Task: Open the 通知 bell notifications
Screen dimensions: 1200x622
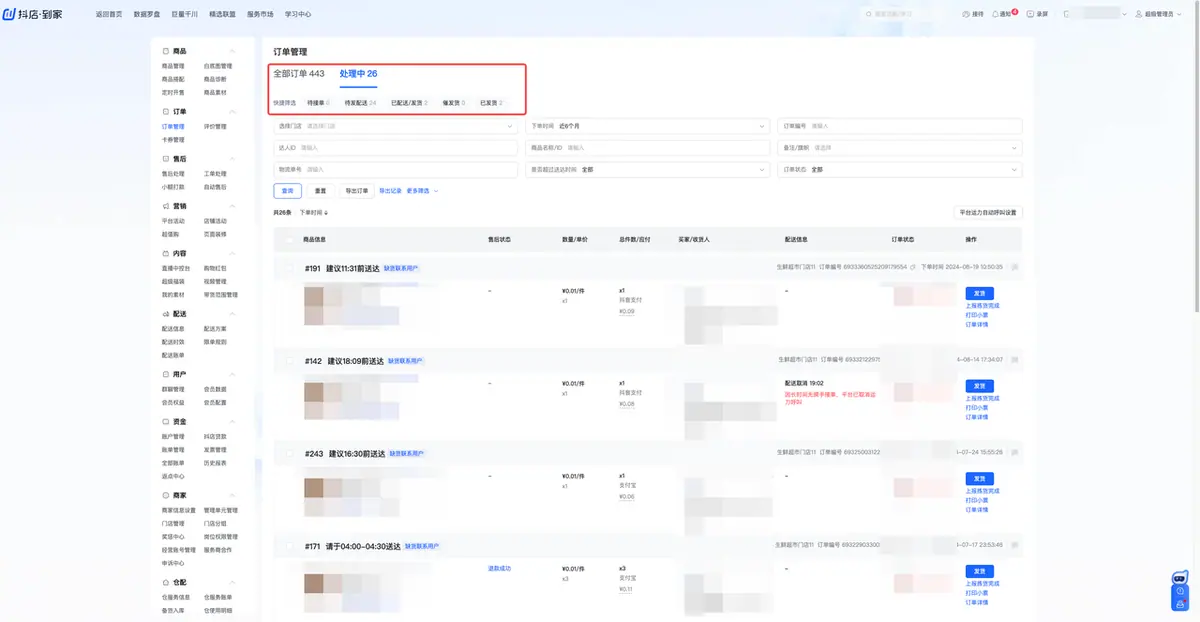Action: (995, 14)
